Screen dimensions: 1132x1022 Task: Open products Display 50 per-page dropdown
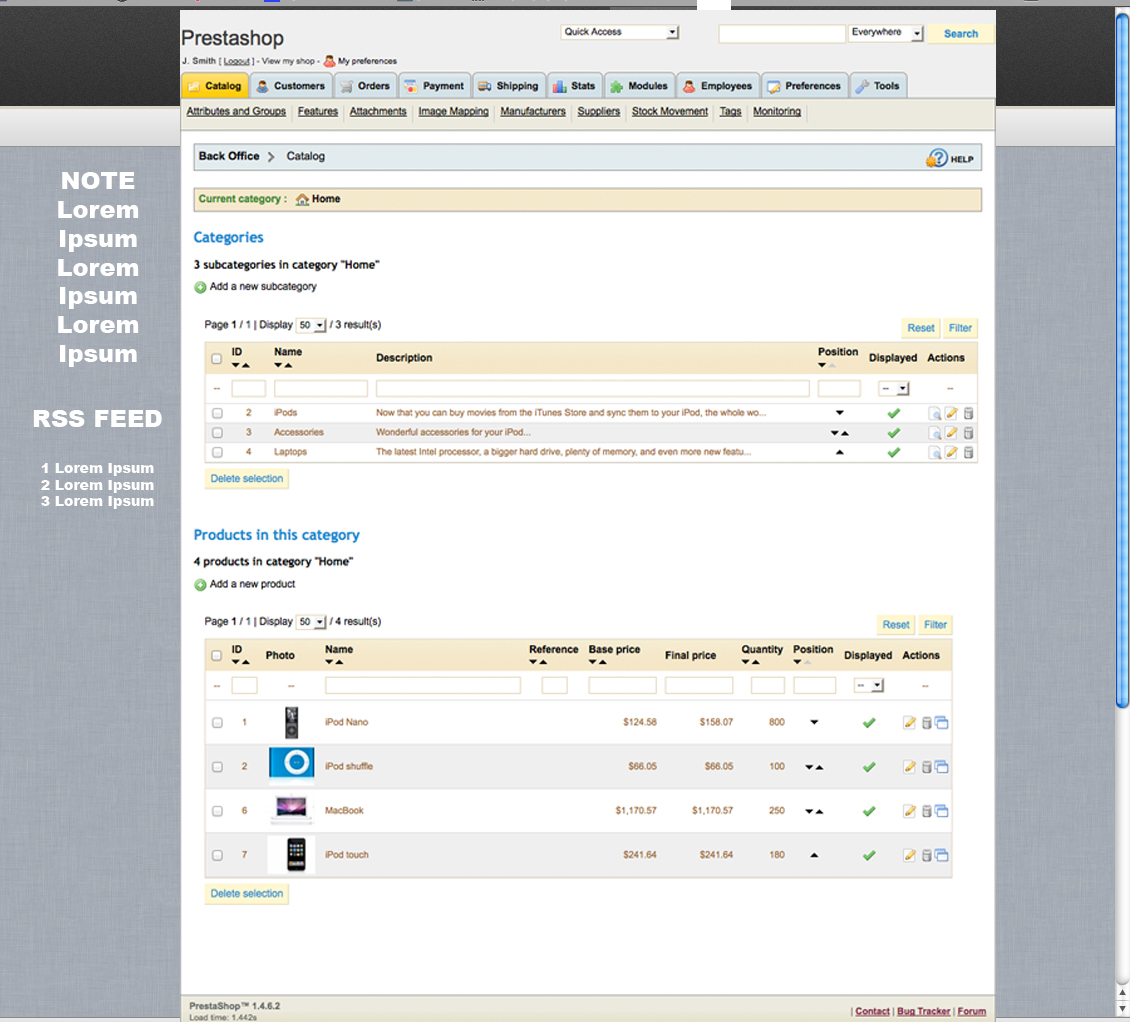tap(312, 622)
